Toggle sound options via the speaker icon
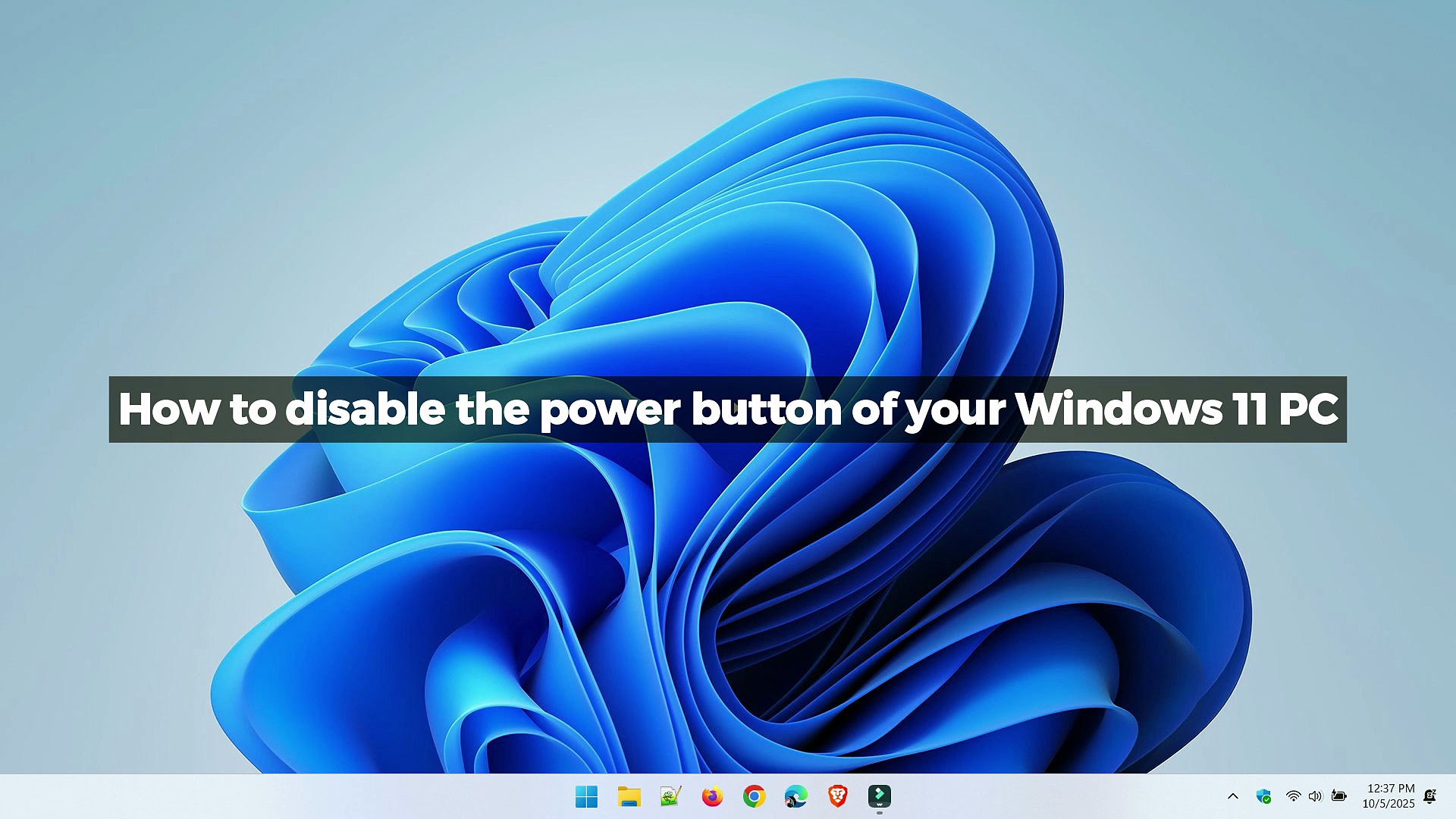 [1315, 796]
